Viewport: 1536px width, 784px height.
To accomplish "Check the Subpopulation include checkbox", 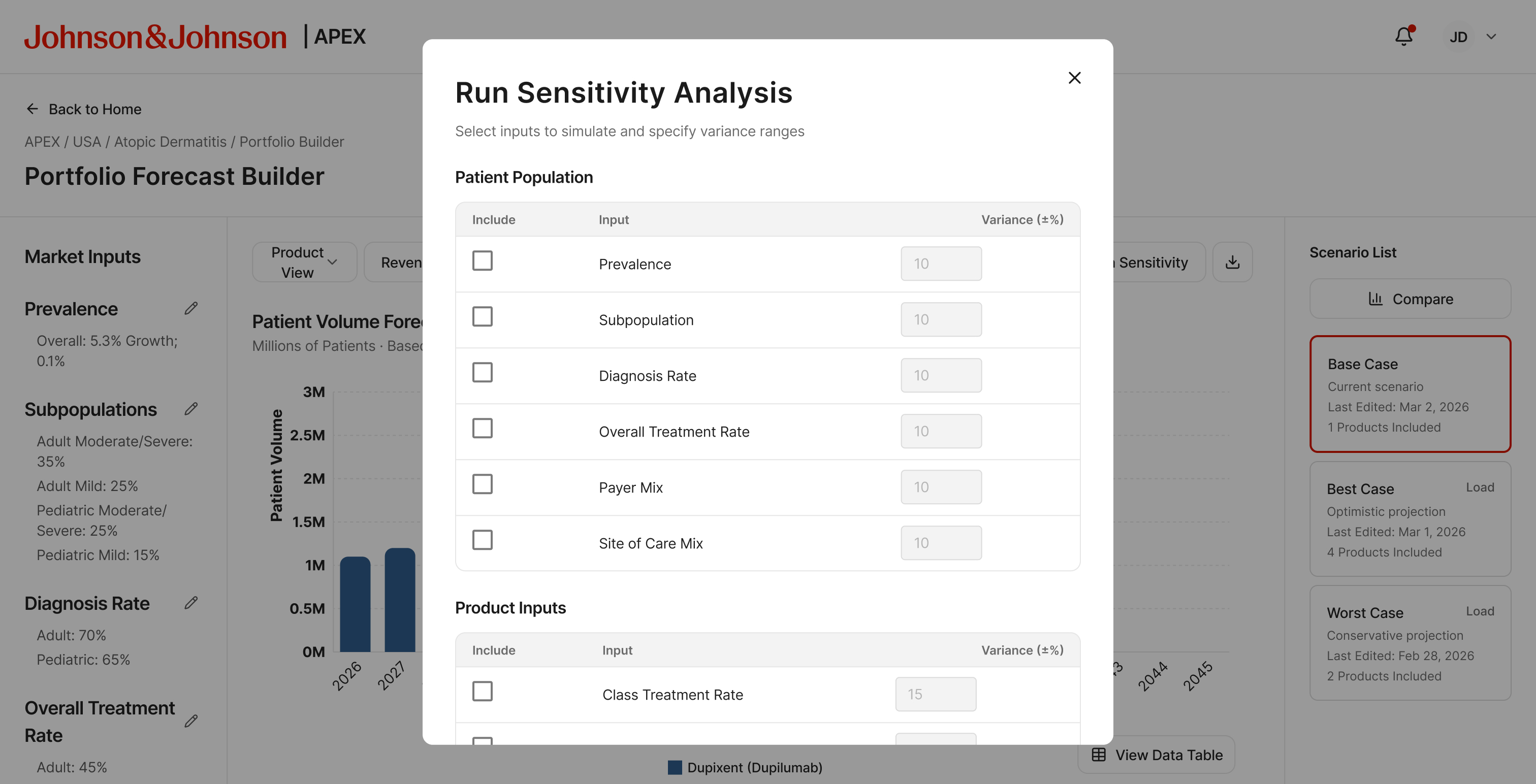I will (483, 316).
